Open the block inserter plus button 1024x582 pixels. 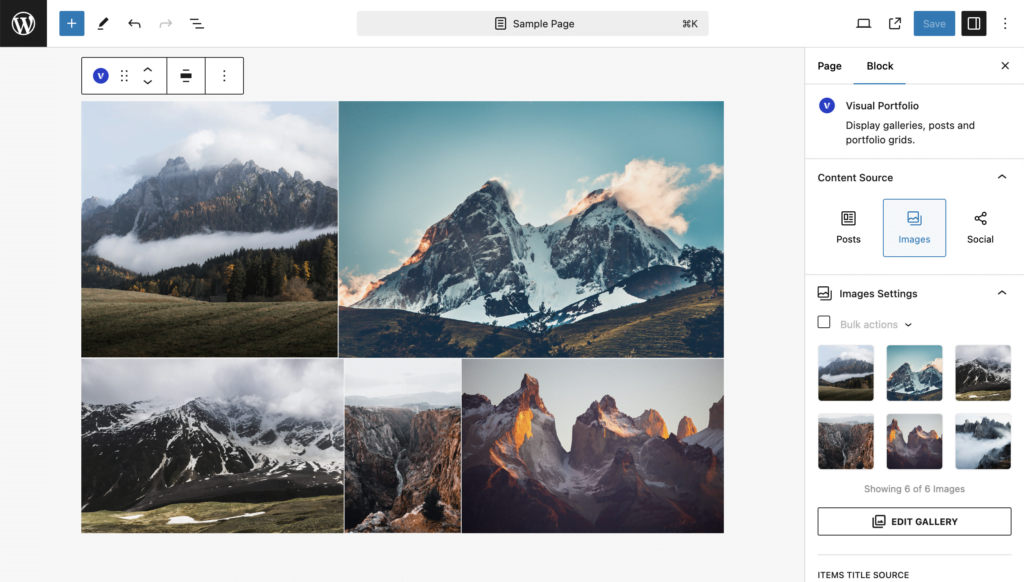pyautogui.click(x=72, y=24)
